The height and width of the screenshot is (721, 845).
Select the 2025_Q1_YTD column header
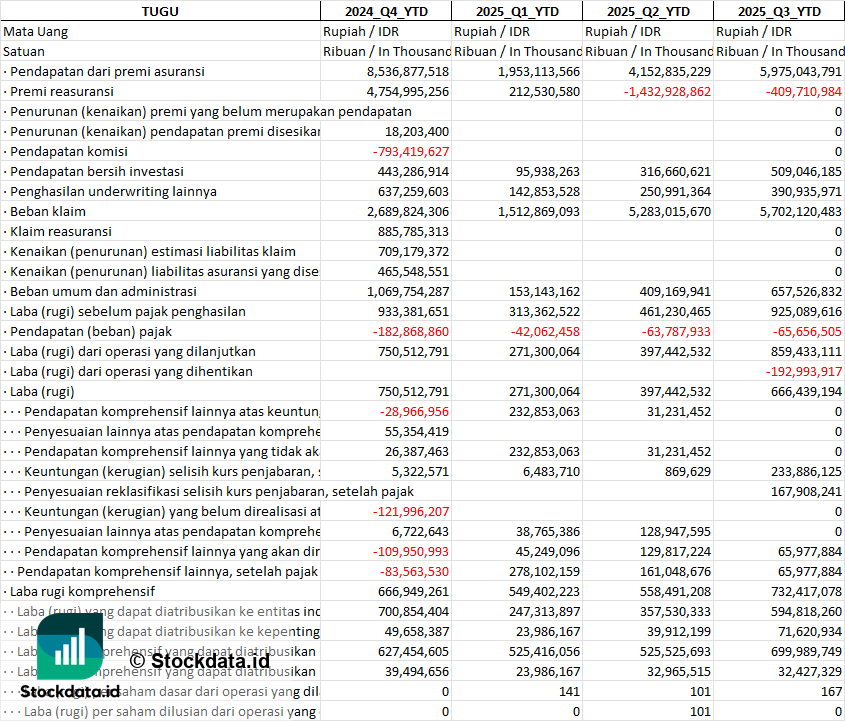tap(516, 11)
